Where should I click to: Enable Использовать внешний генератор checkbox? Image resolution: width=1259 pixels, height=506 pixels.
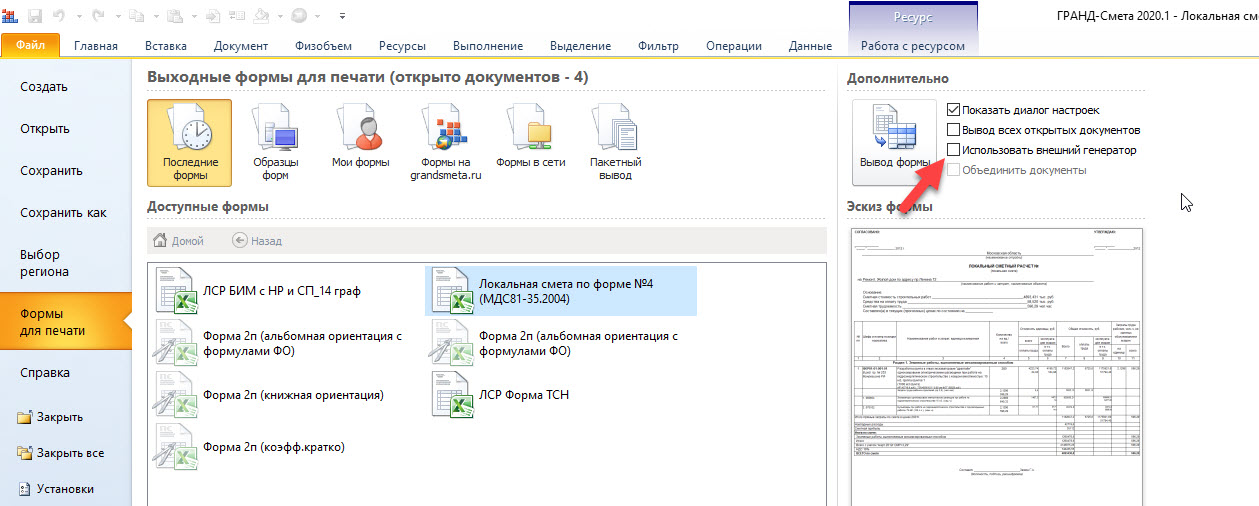[953, 150]
